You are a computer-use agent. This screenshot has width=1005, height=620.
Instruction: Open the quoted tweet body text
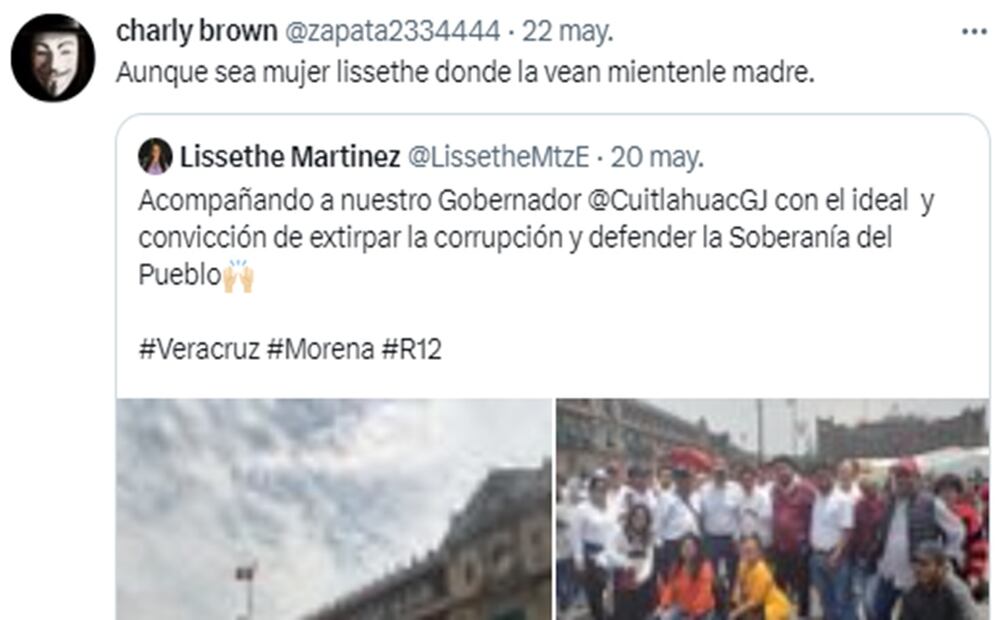[x=536, y=238]
